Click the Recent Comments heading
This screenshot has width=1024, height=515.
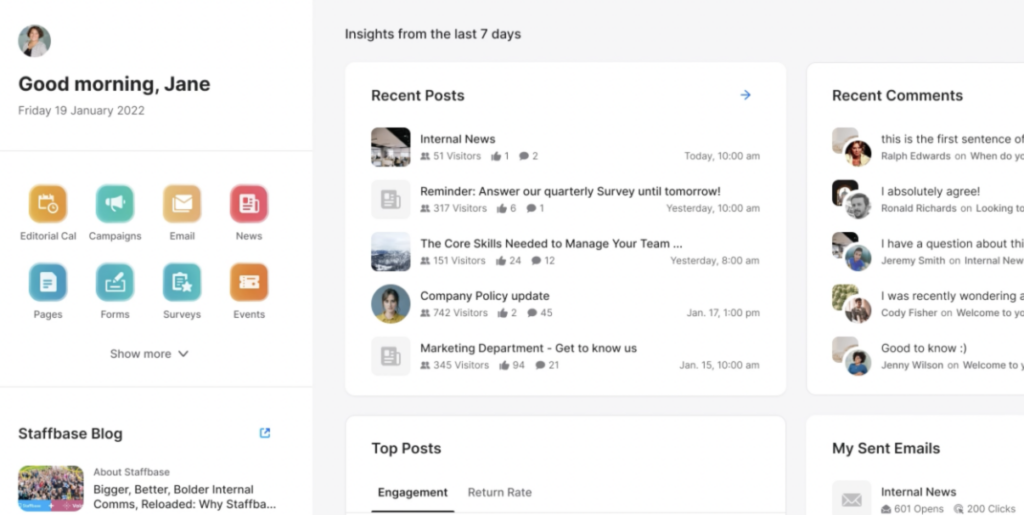point(897,95)
